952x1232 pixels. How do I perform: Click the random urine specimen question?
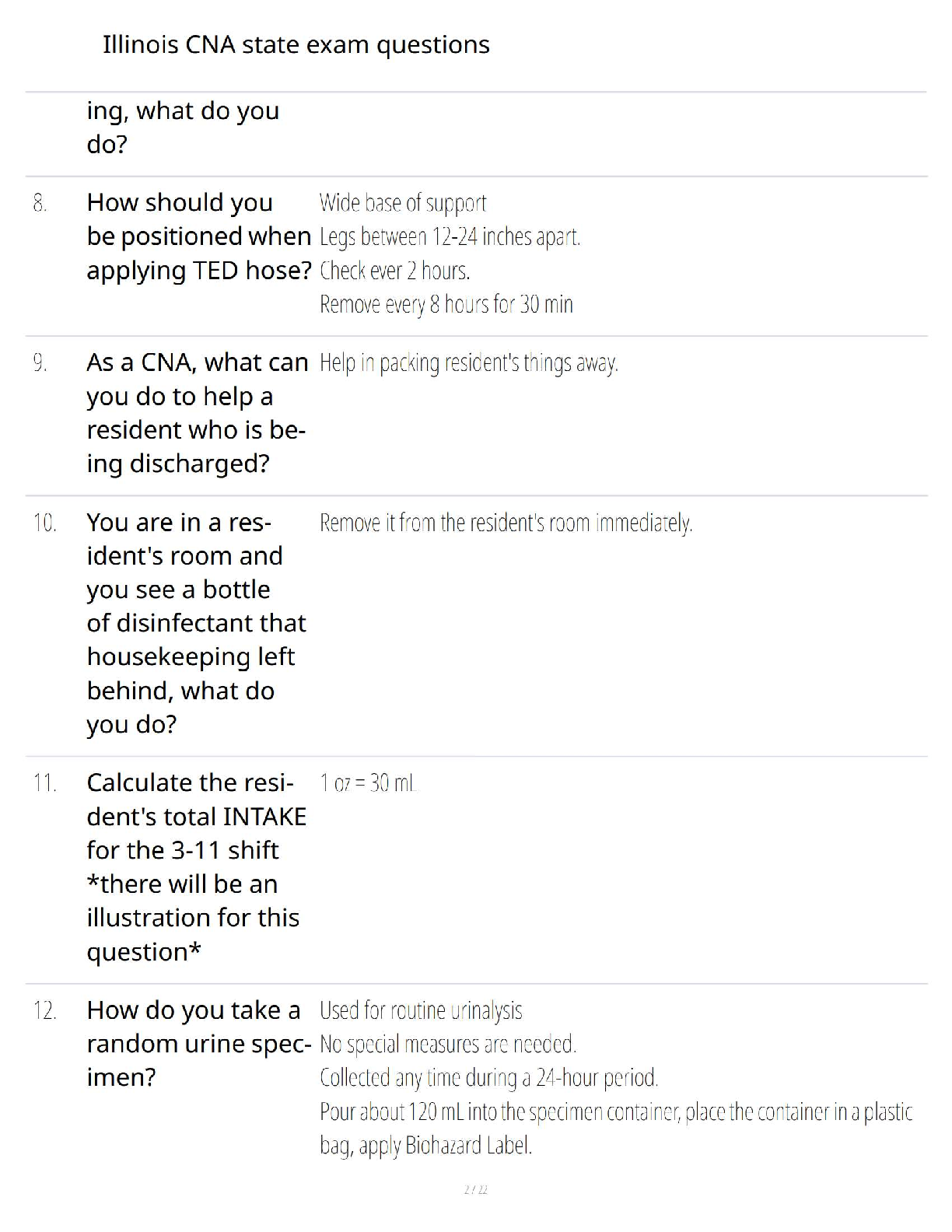pyautogui.click(x=198, y=1044)
